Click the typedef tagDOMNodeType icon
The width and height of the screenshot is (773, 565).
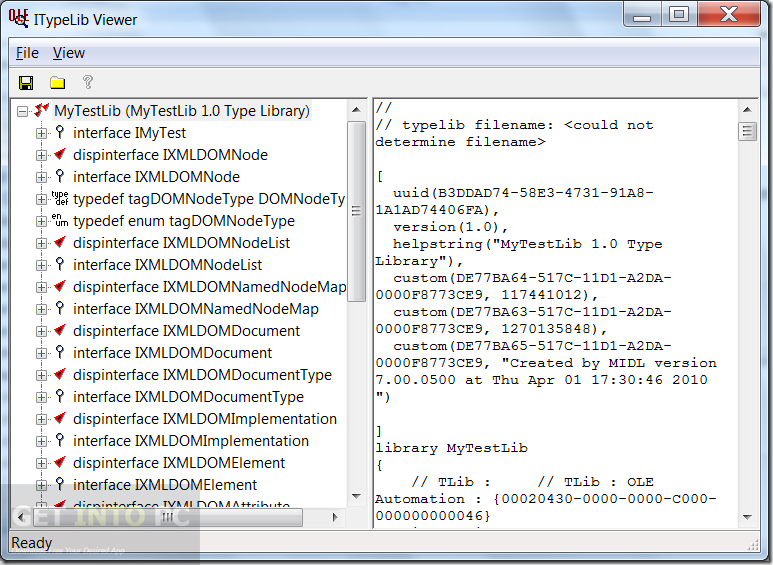pyautogui.click(x=60, y=199)
